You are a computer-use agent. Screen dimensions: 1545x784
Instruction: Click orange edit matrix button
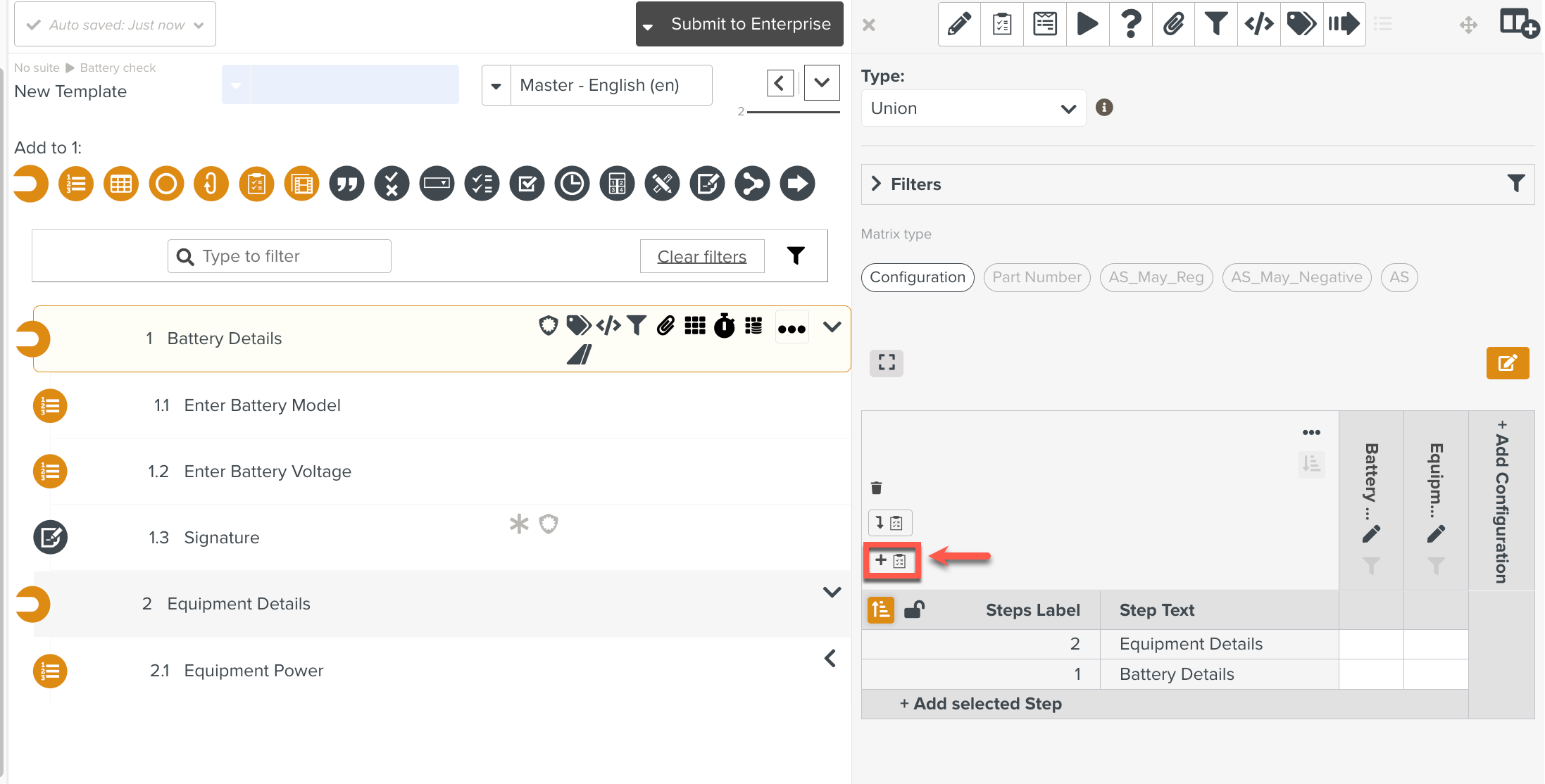(x=1507, y=363)
